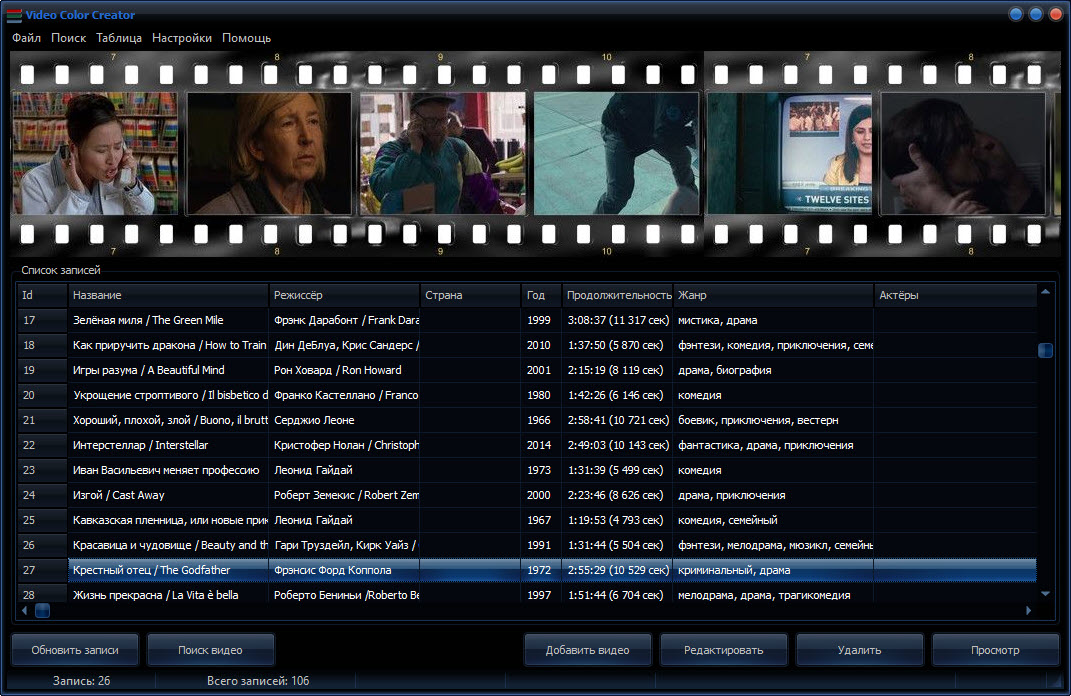1071x696 pixels.
Task: Click vertical scrollbar down arrow
Action: point(1045,594)
